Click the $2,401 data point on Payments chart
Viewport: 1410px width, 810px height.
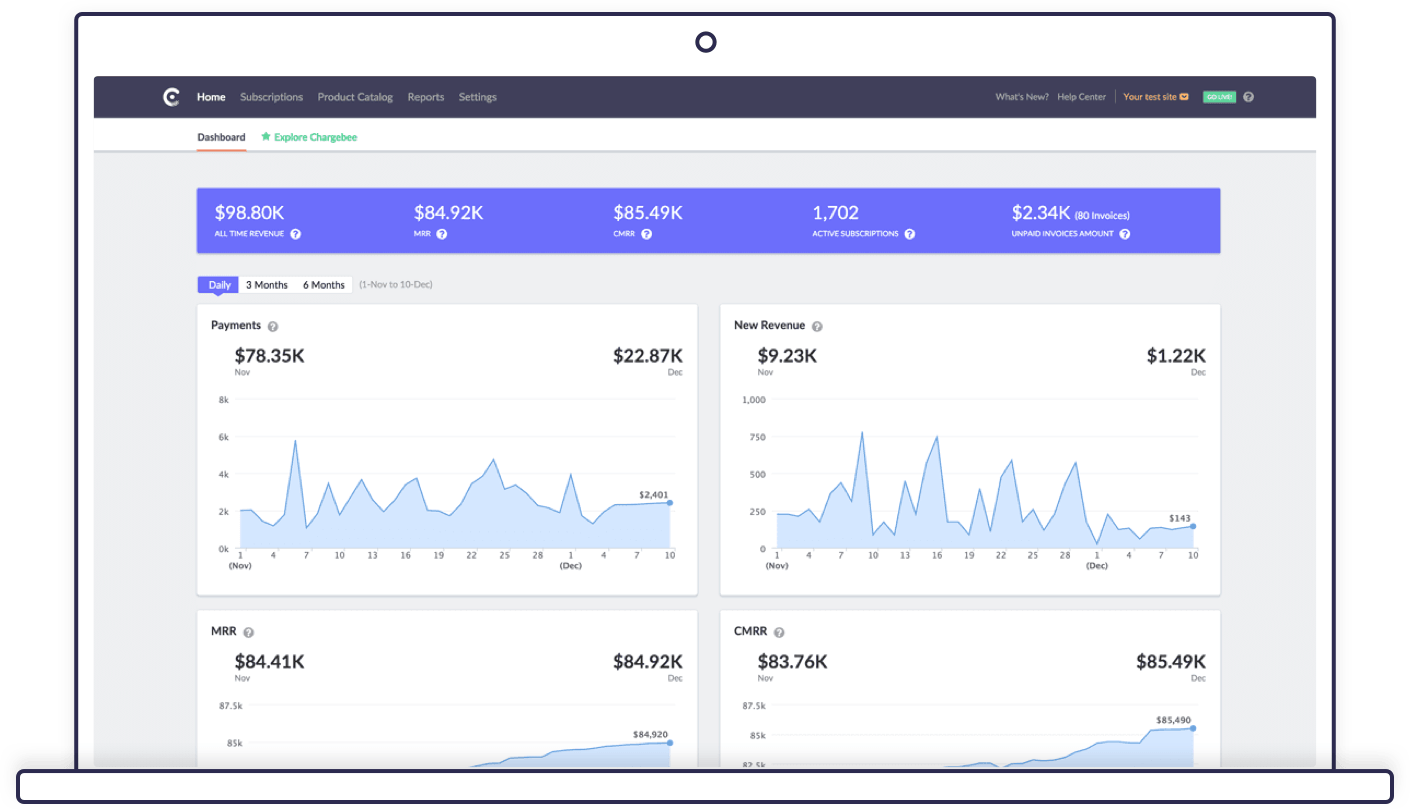pyautogui.click(x=670, y=503)
